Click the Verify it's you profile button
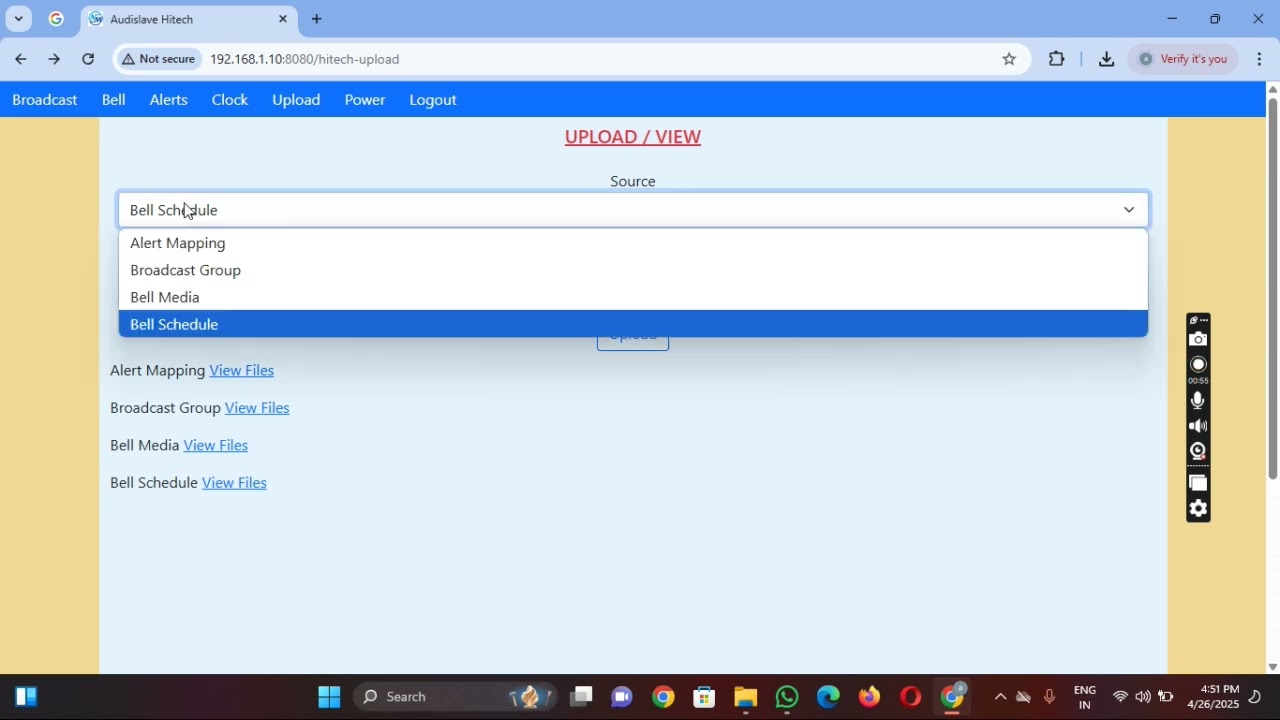 coord(1185,59)
